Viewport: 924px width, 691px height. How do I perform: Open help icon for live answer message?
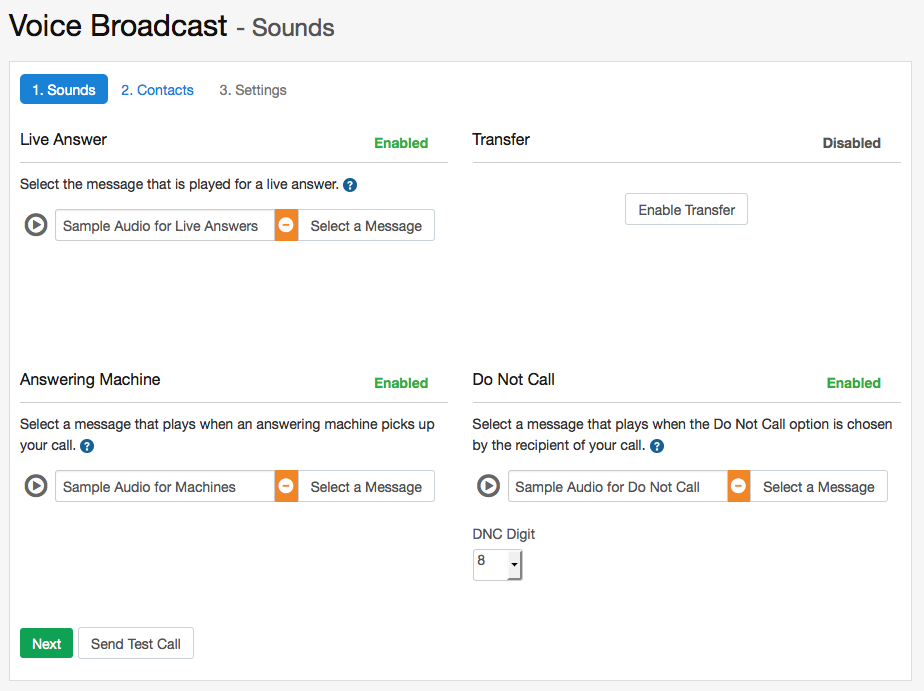pyautogui.click(x=350, y=185)
